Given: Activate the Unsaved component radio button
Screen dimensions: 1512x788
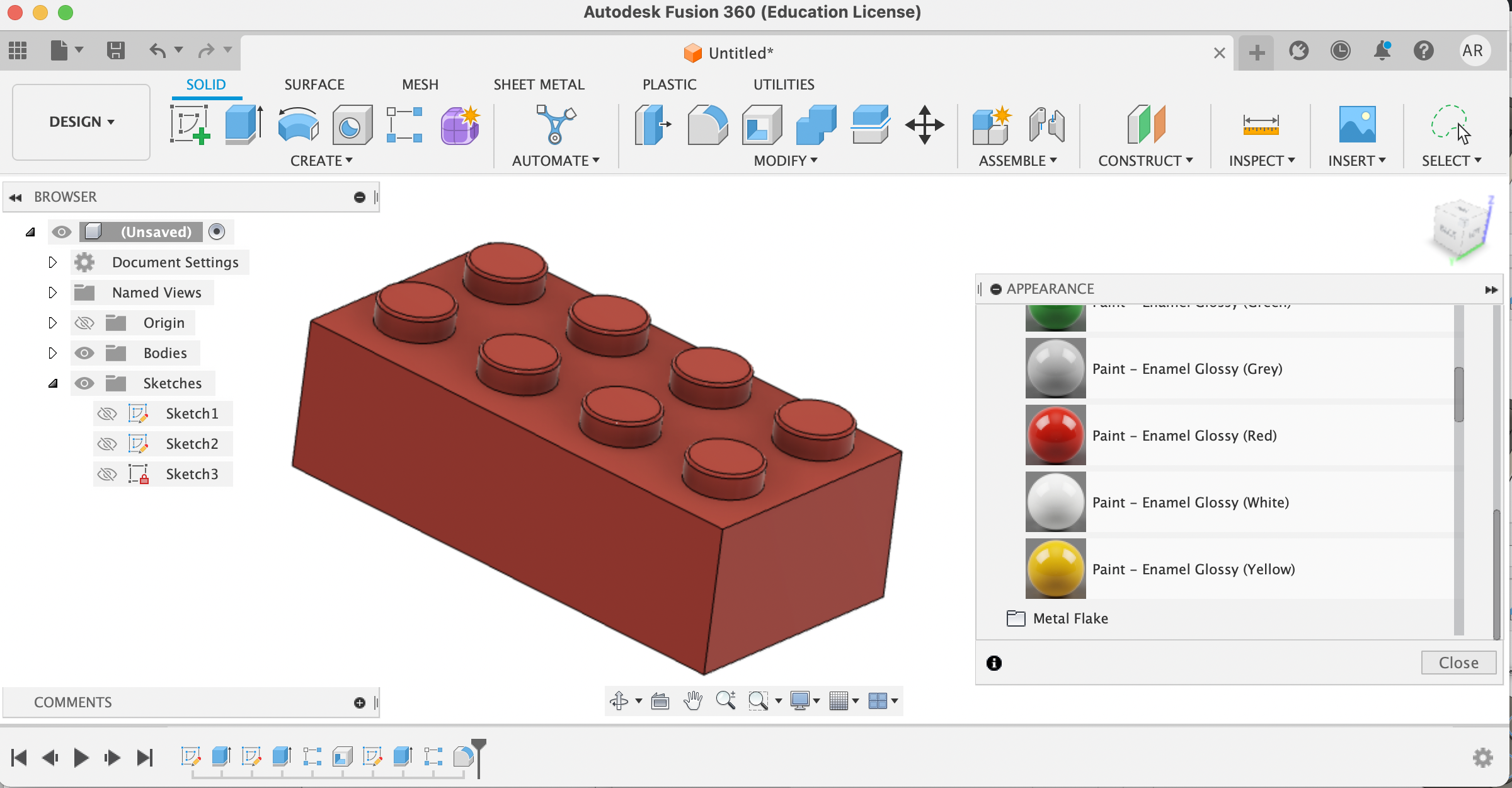Looking at the screenshot, I should pos(217,232).
